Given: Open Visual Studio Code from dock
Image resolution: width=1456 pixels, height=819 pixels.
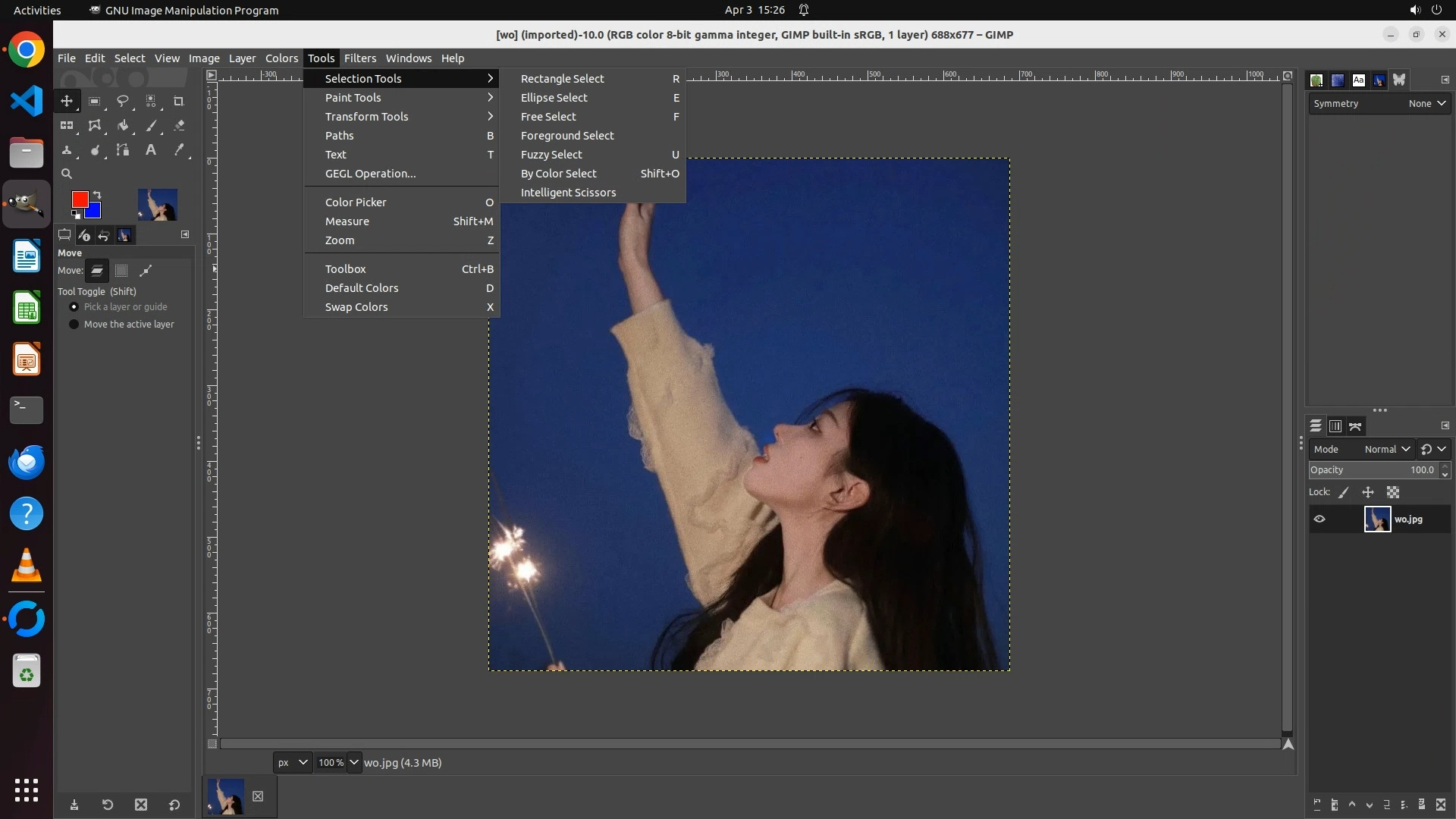Looking at the screenshot, I should (27, 101).
